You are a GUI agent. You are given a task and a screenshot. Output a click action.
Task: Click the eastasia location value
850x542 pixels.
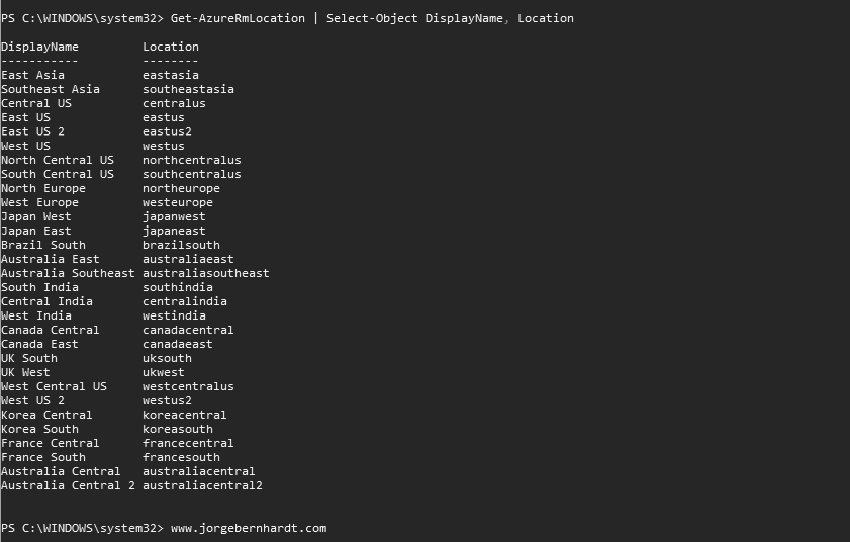tap(171, 75)
